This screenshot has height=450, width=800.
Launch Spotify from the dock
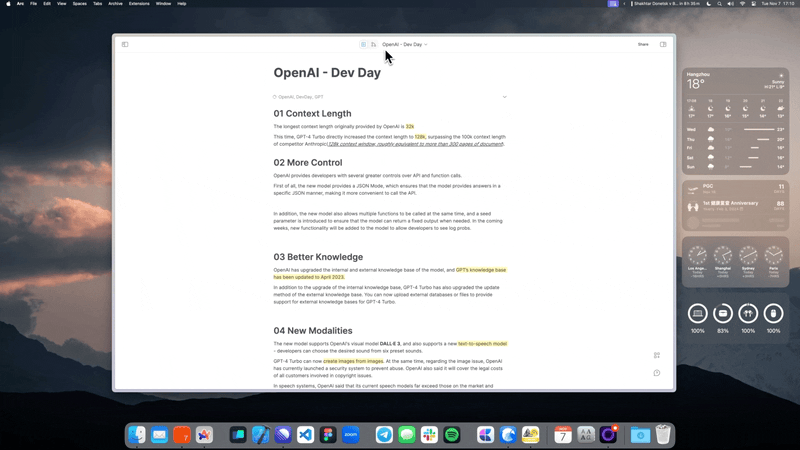pos(452,435)
